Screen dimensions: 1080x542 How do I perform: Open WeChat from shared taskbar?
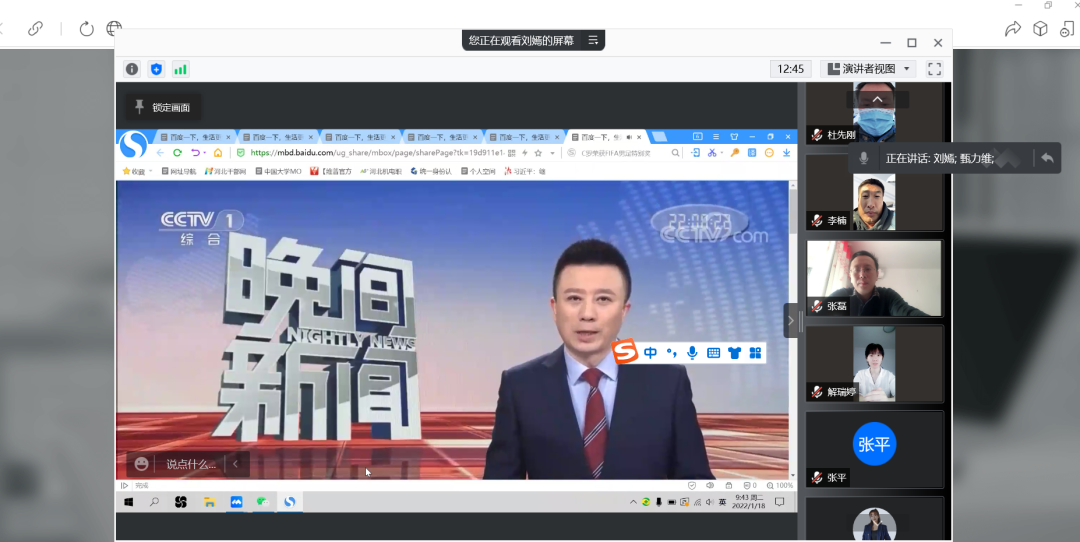tap(262, 502)
